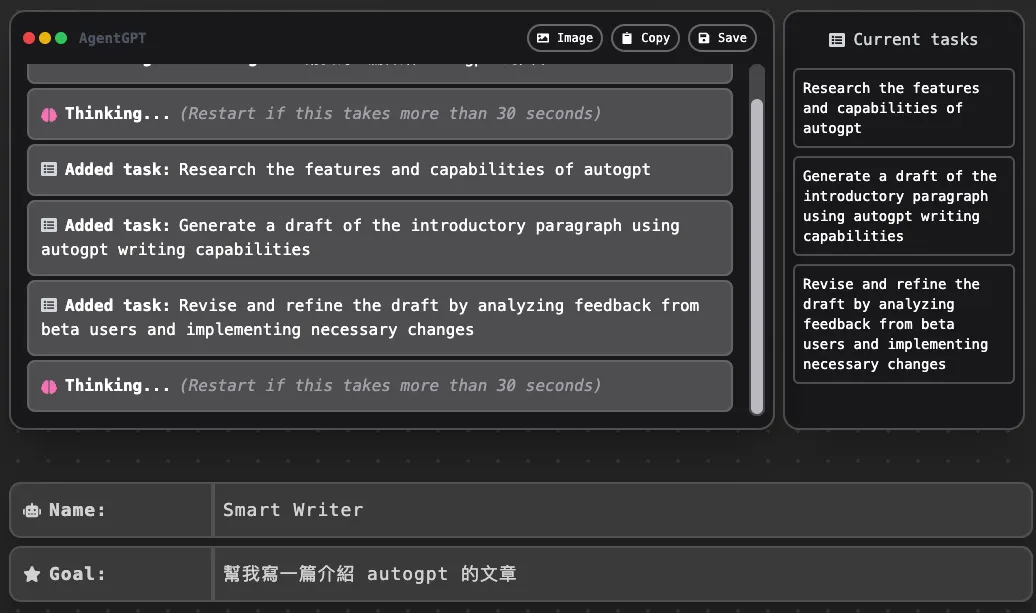This screenshot has height=613, width=1036.
Task: Click list icon beside 'Revise and refine' added task
Action: click(49, 305)
